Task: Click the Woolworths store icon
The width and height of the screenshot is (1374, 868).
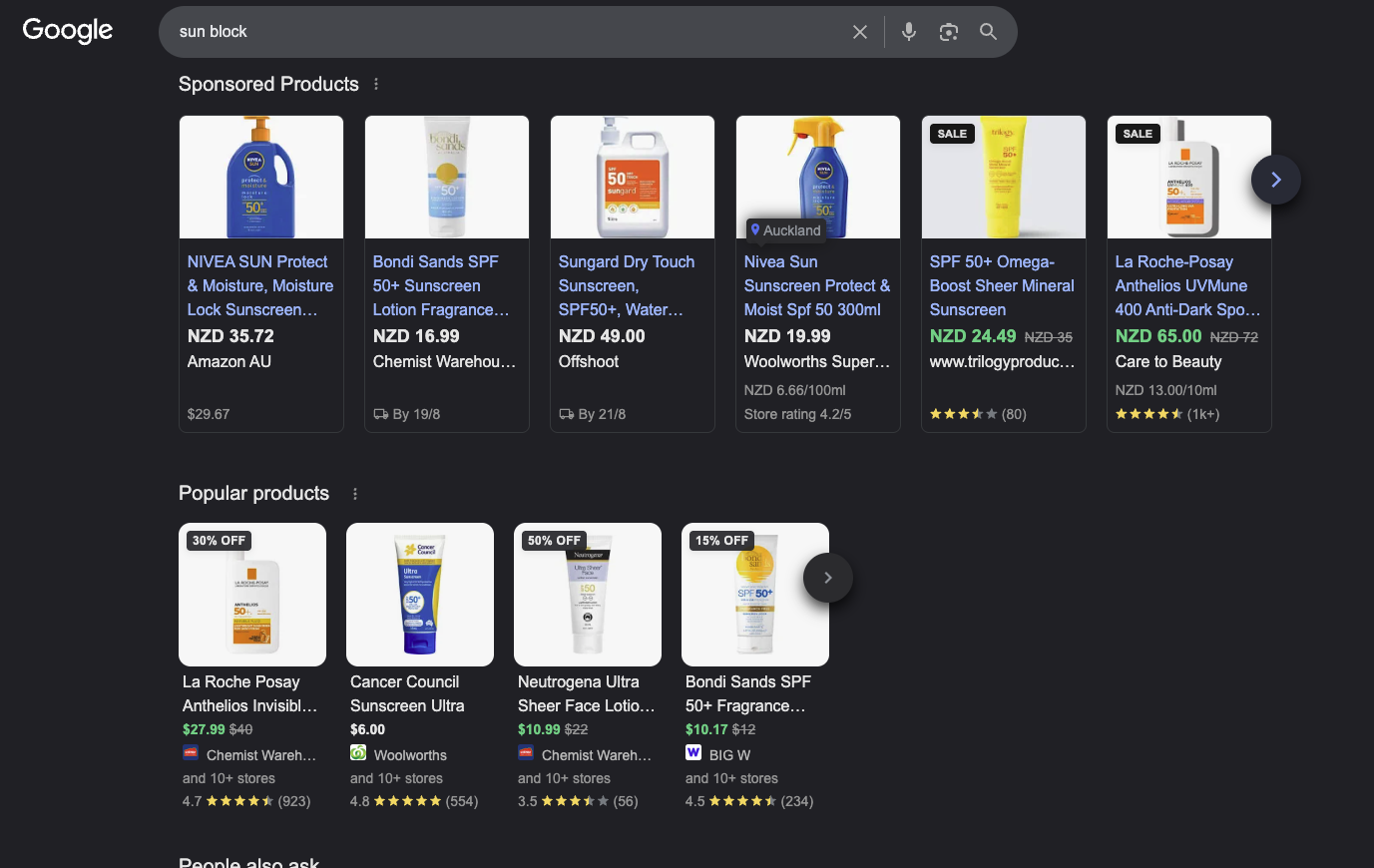Action: point(358,752)
